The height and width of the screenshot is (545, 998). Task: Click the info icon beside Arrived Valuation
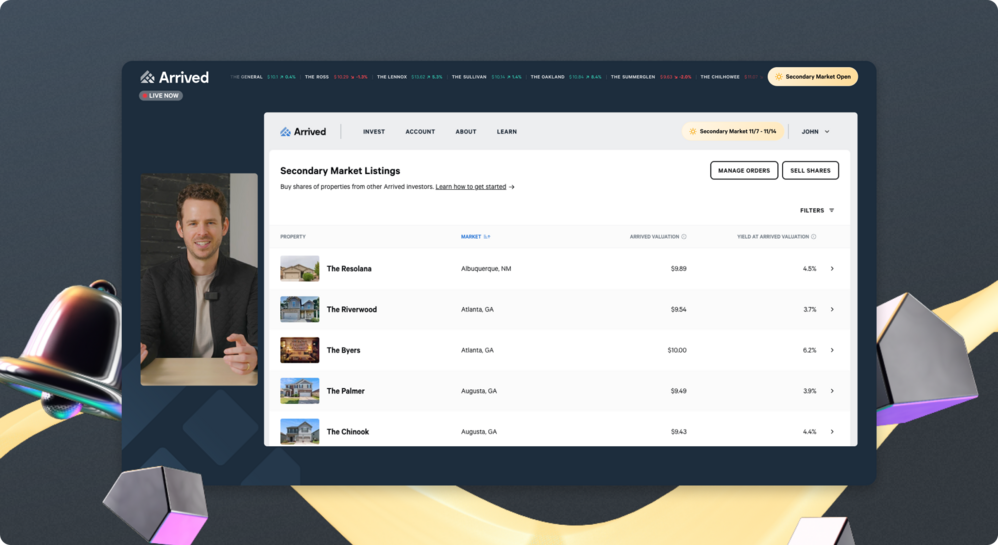pos(684,237)
